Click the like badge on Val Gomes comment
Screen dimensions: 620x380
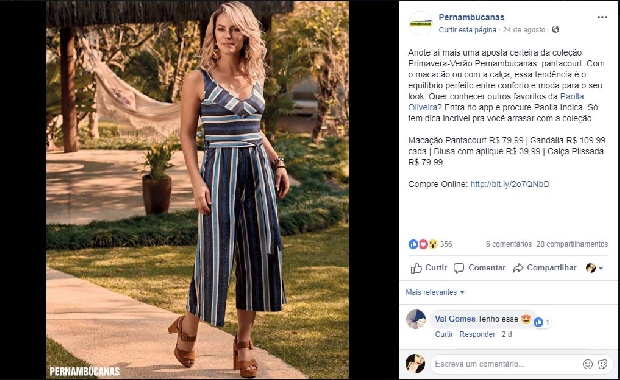pyautogui.click(x=538, y=322)
